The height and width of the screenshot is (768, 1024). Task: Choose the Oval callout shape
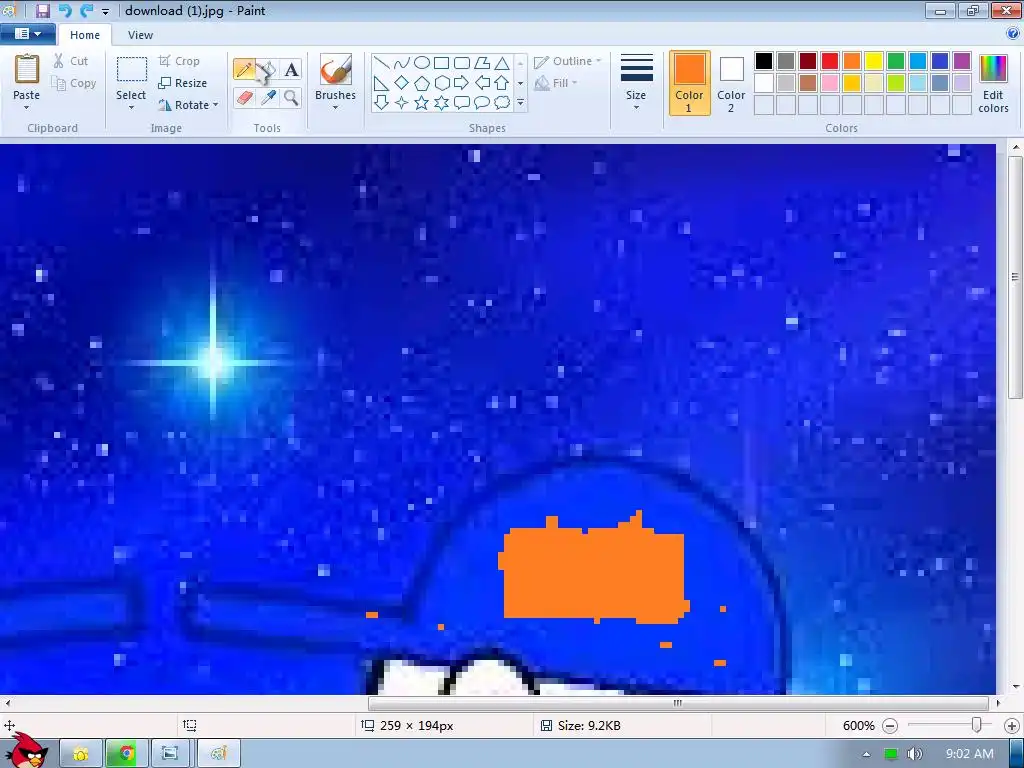[x=482, y=103]
